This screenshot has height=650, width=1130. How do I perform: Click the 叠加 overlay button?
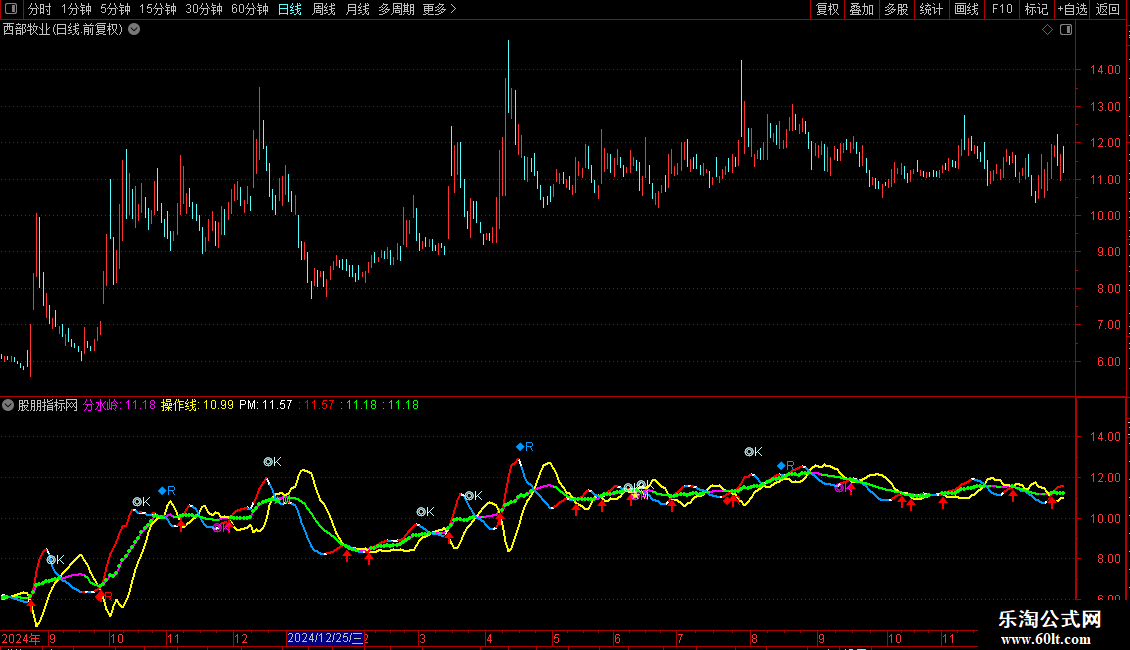click(862, 9)
